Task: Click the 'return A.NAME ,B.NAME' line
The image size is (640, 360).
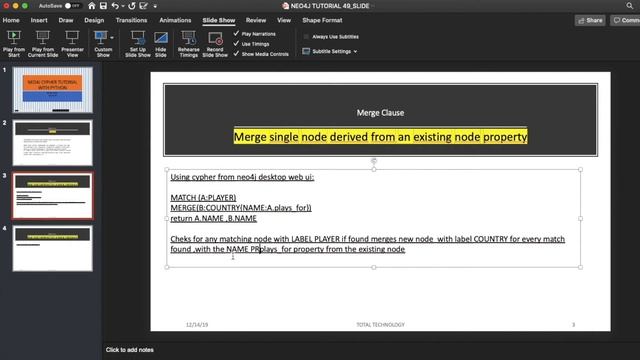Action: (213, 218)
